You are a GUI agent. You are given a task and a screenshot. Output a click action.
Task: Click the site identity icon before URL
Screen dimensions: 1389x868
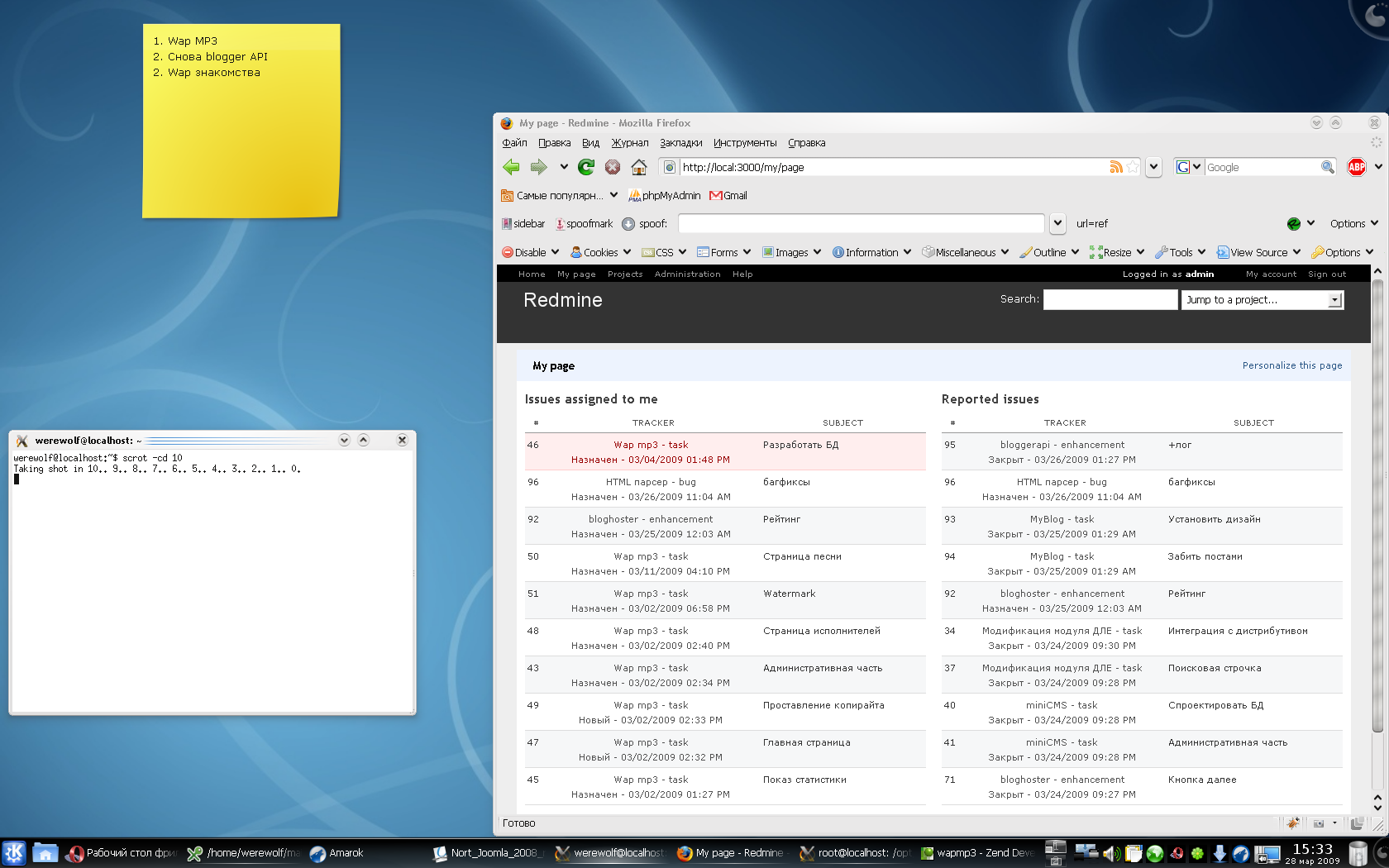pyautogui.click(x=670, y=167)
